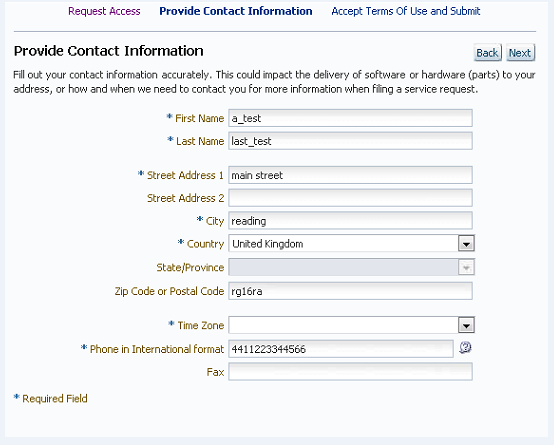The image size is (554, 445).
Task: Open the Country dropdown arrow
Action: 466,244
